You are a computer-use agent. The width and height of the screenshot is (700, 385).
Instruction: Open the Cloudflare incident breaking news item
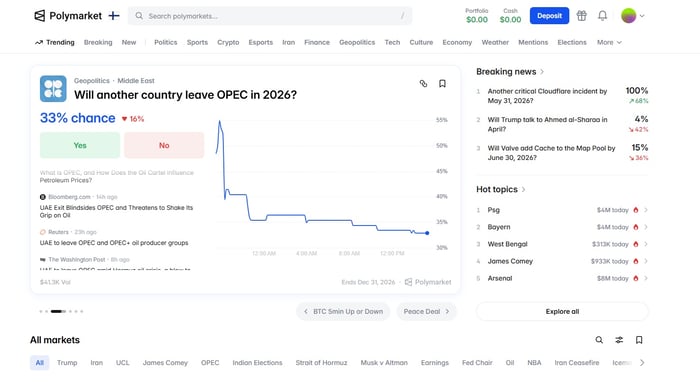[562, 96]
